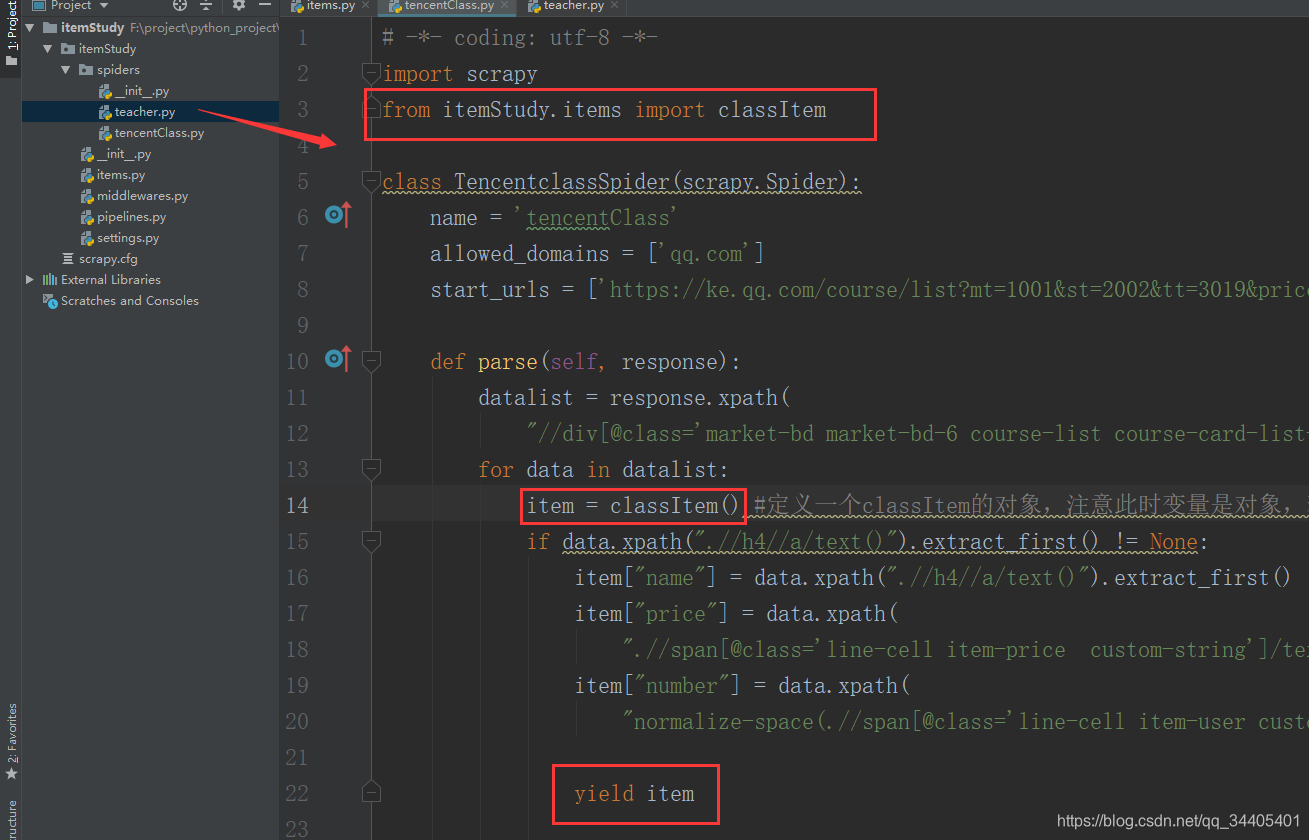Collapse the spiders folder arrow
The height and width of the screenshot is (840, 1309).
(66, 70)
